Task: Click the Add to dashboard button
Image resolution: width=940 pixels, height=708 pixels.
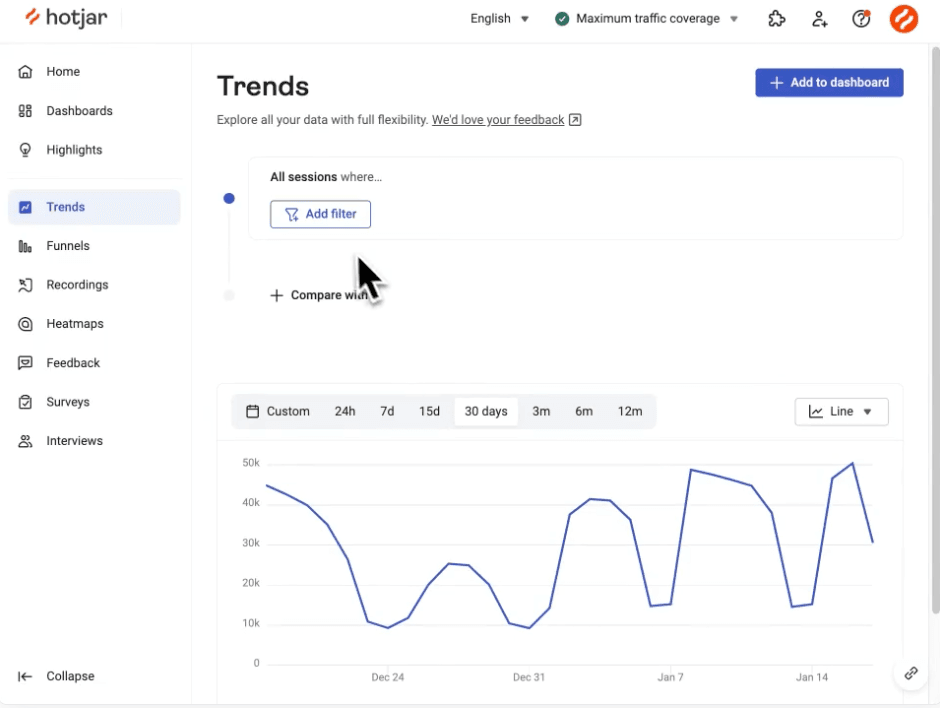Action: pos(829,83)
